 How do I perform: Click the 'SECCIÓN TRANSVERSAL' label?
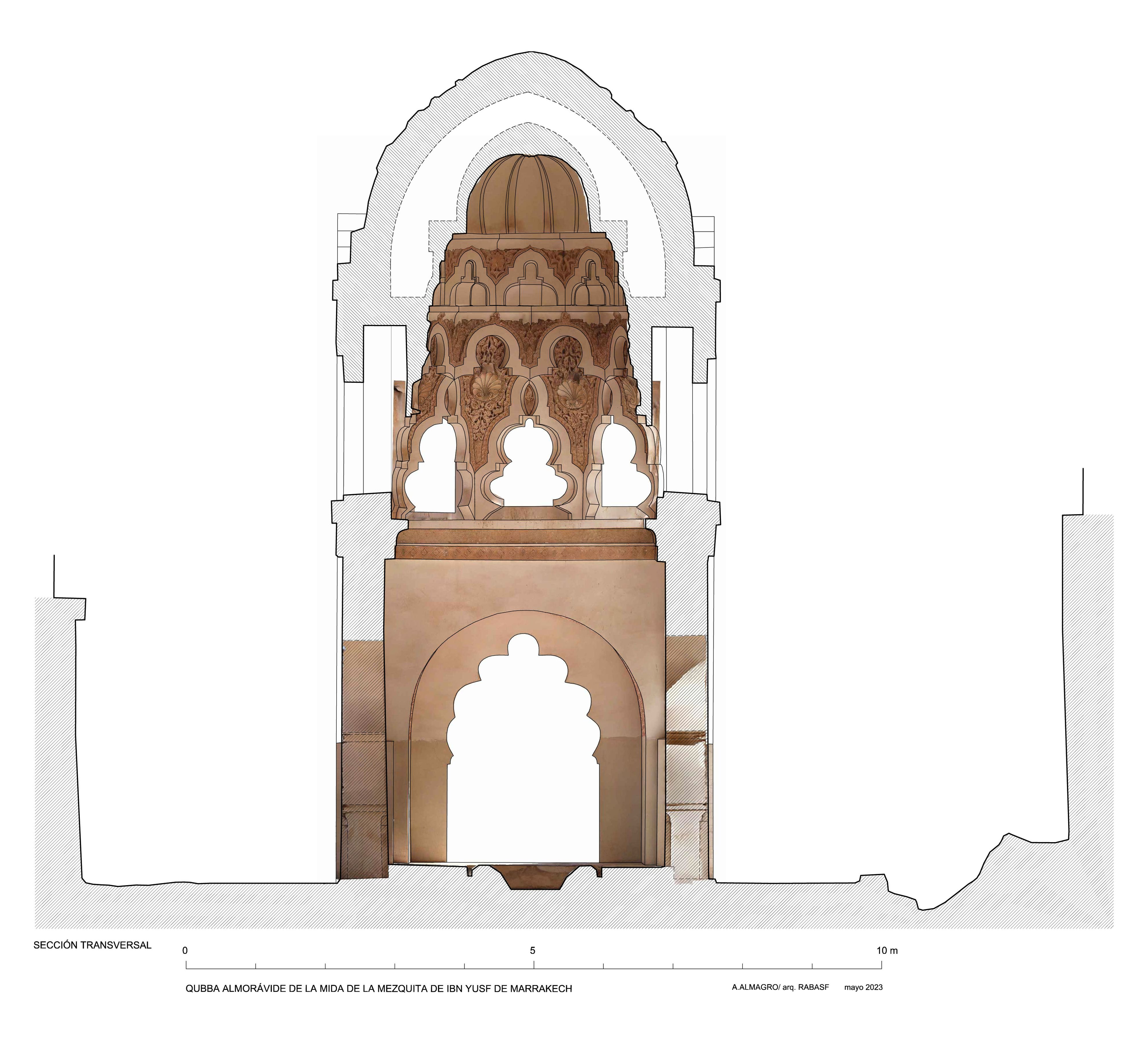[92, 945]
